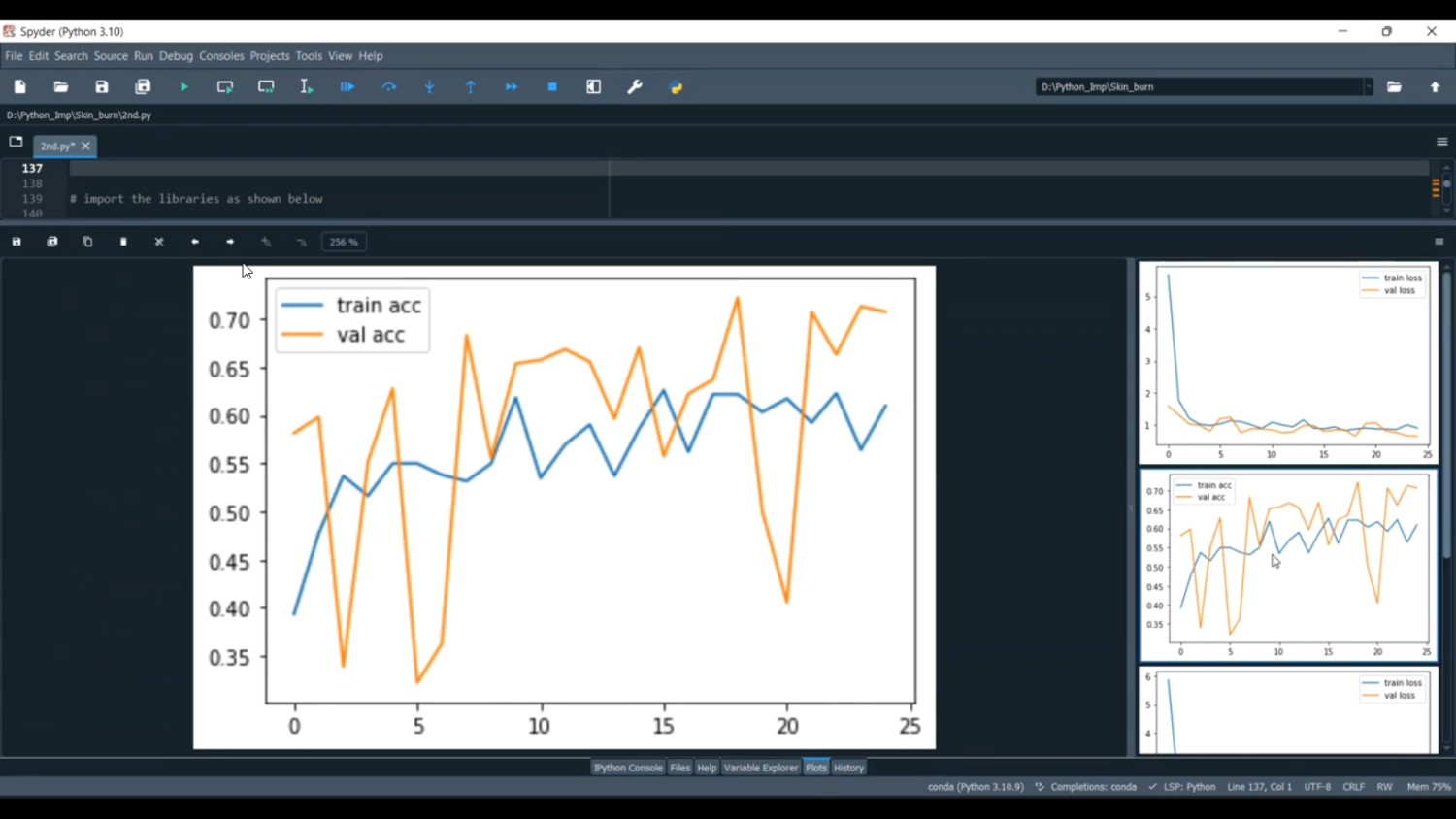This screenshot has width=1456, height=819.
Task: Open the Debug menu
Action: 176,56
